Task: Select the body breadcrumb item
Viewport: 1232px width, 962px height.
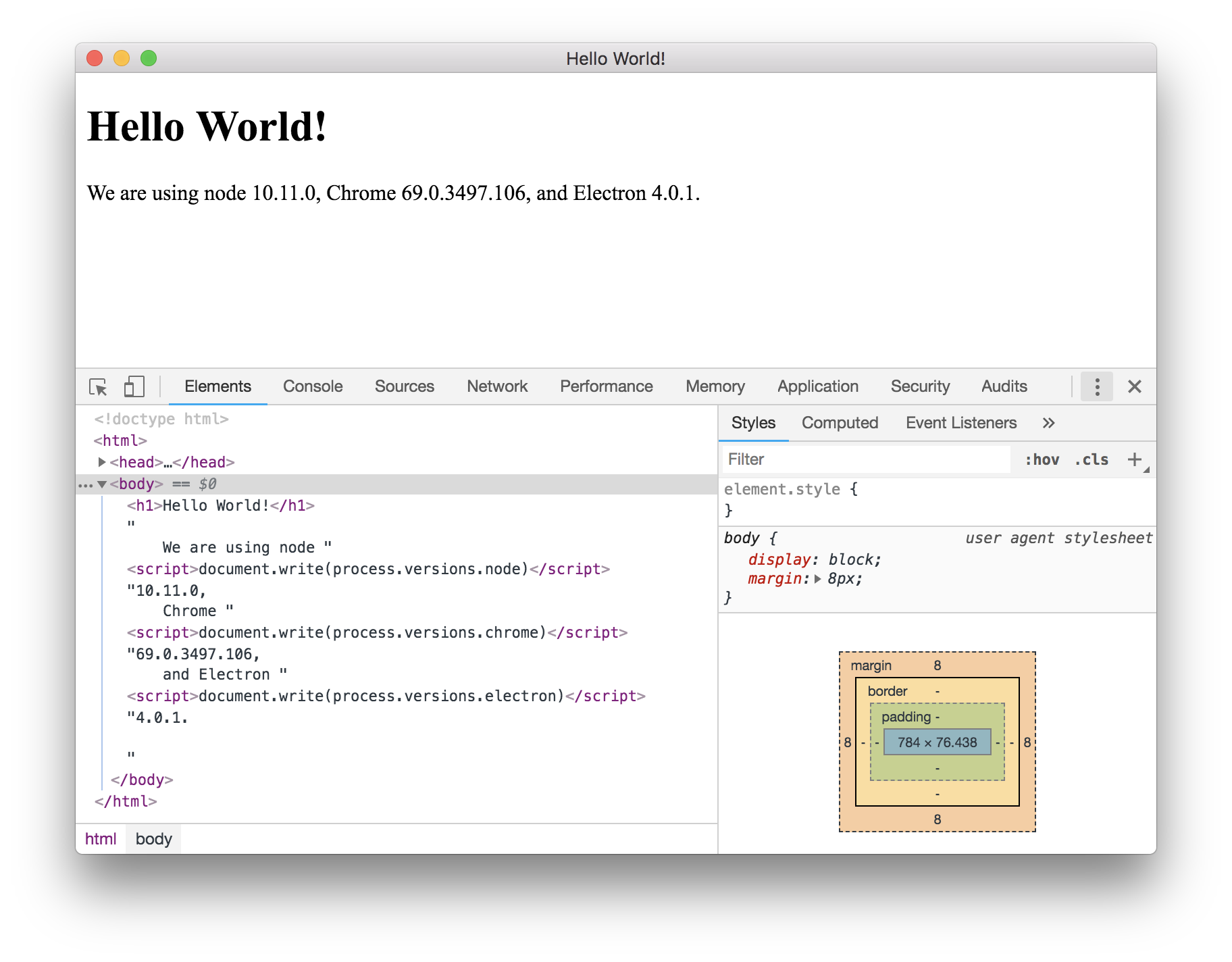Action: [153, 839]
